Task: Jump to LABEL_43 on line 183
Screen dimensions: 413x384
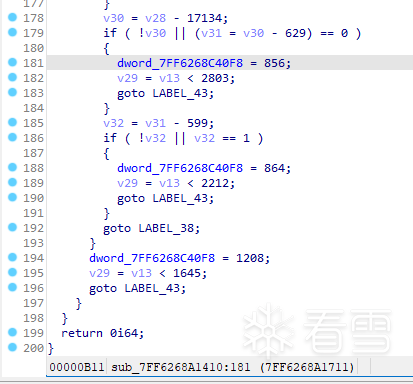Action: tap(180, 93)
